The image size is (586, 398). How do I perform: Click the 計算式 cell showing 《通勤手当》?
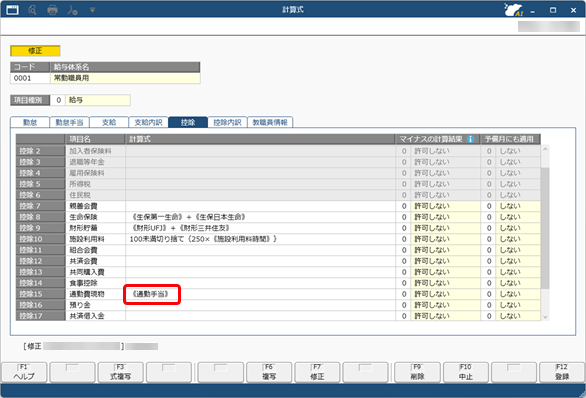coord(260,294)
